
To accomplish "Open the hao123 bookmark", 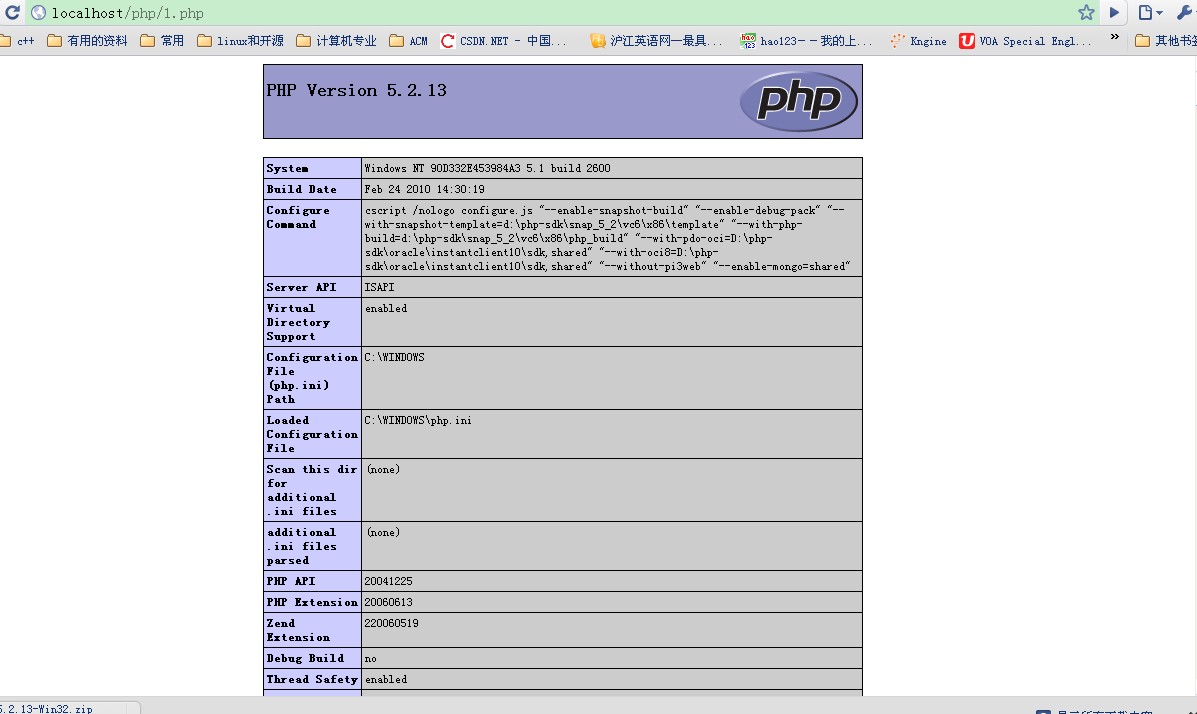I will click(807, 40).
